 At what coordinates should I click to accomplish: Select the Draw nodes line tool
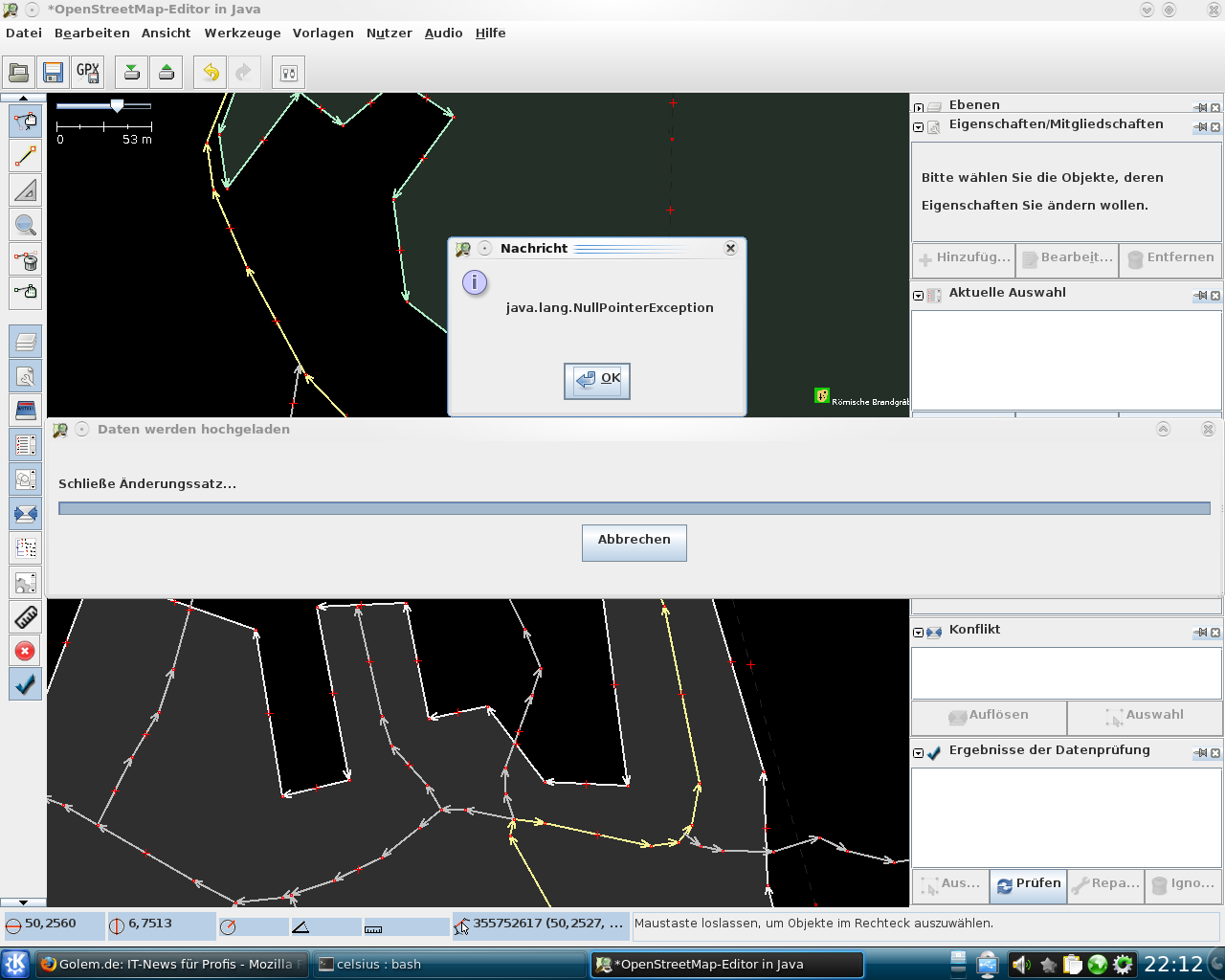(26, 156)
